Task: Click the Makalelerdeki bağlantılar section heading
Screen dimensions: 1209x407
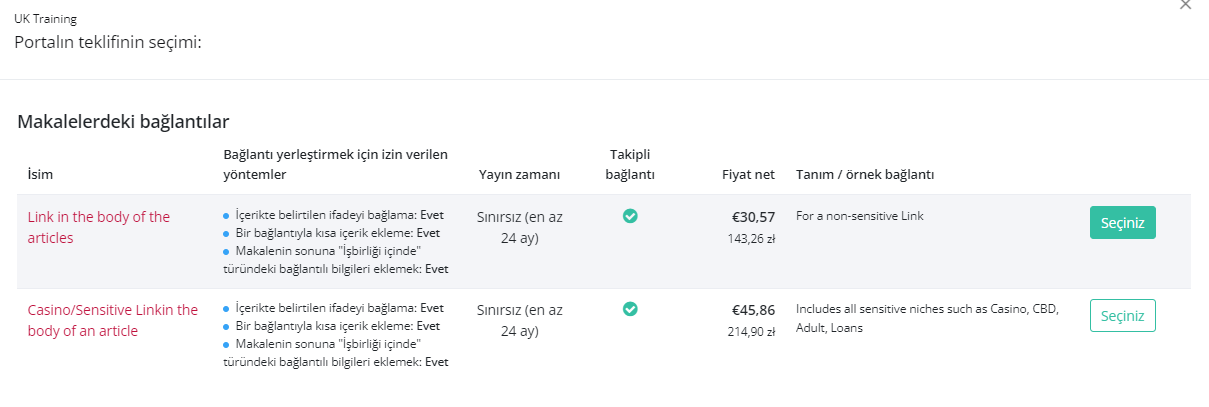Action: (x=124, y=122)
